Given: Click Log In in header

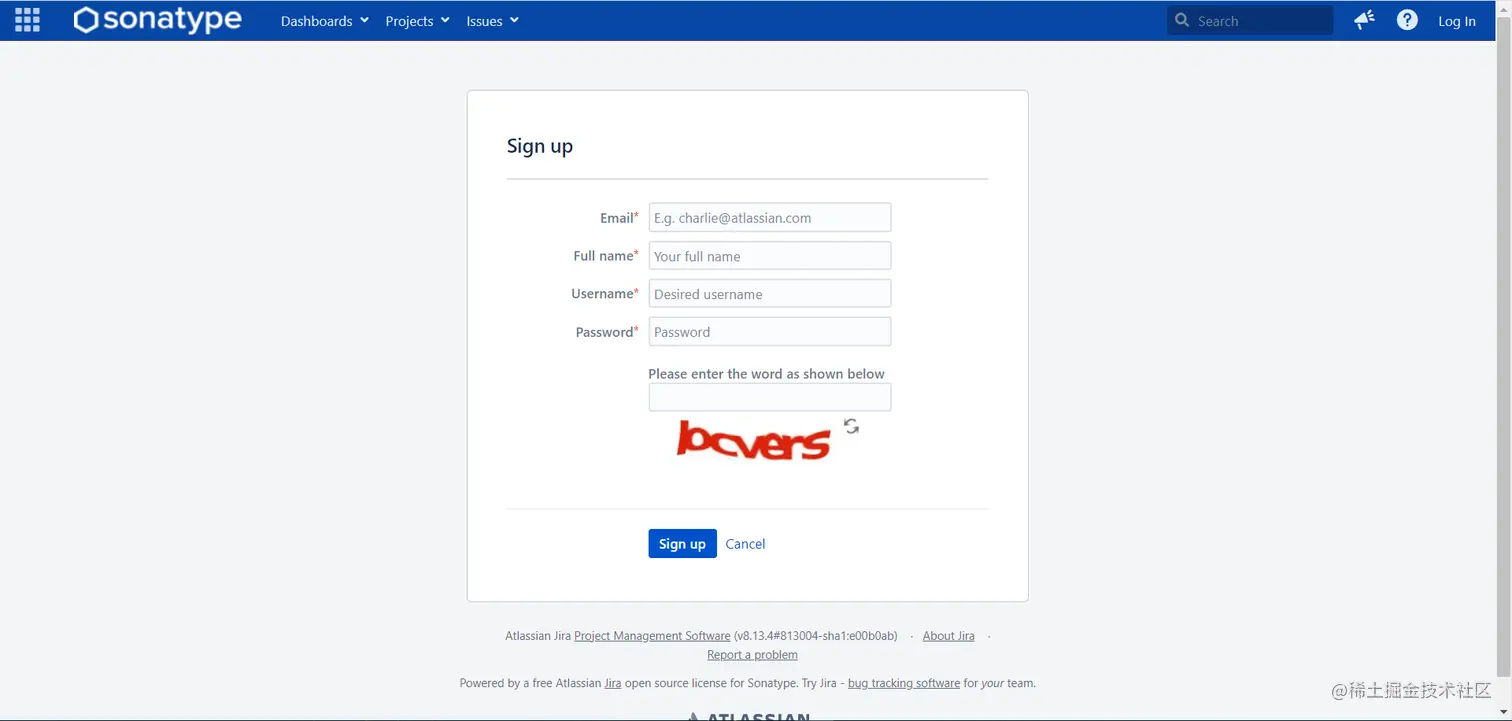Looking at the screenshot, I should point(1456,21).
